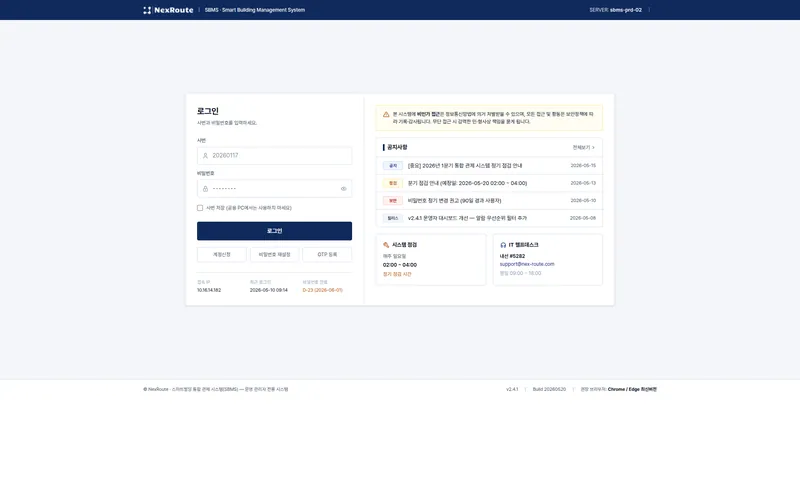Click Build 20260520 in the footer
This screenshot has width=800, height=500.
pyautogui.click(x=549, y=389)
